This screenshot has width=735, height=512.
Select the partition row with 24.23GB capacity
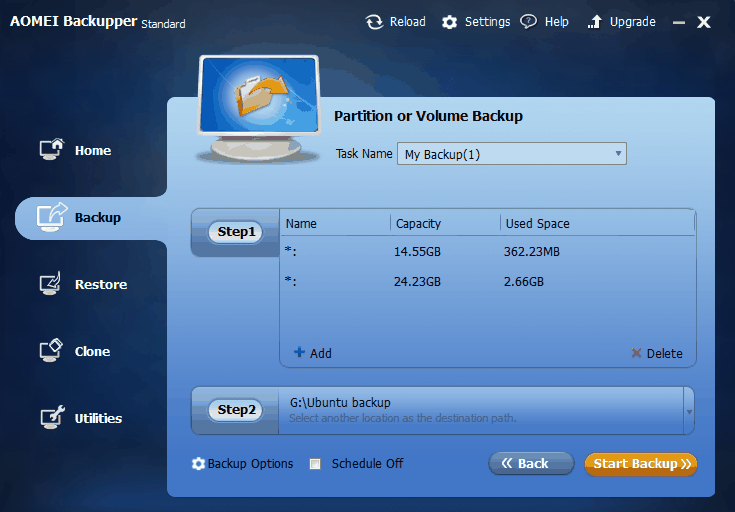[x=488, y=281]
